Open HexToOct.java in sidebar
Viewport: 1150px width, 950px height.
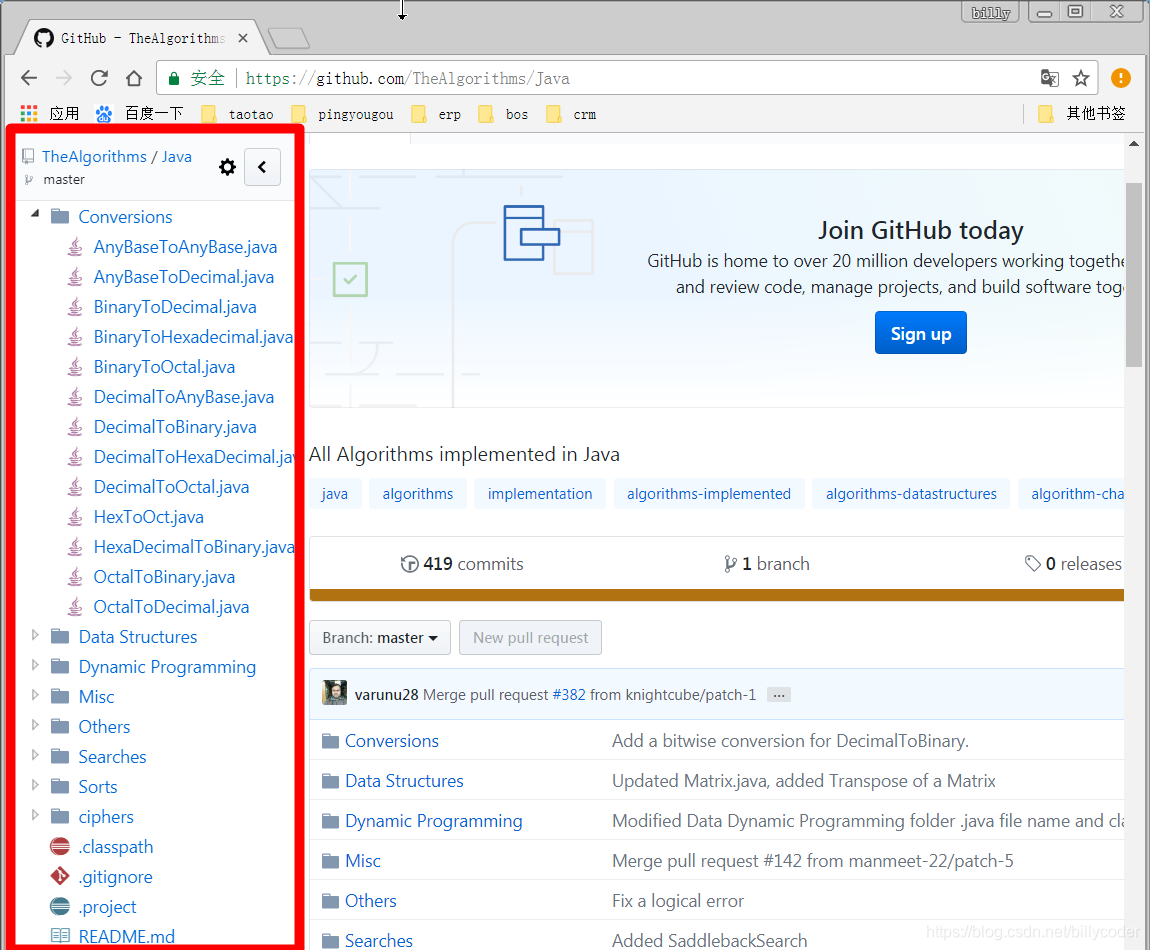[148, 517]
